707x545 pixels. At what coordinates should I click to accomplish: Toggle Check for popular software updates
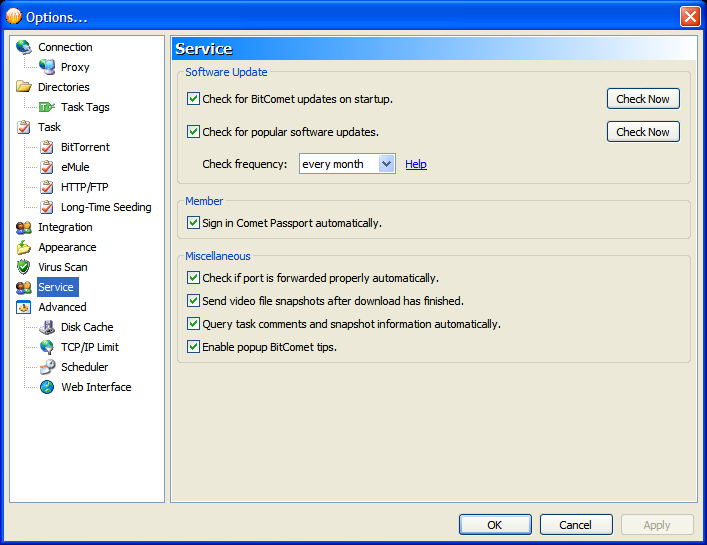click(193, 132)
